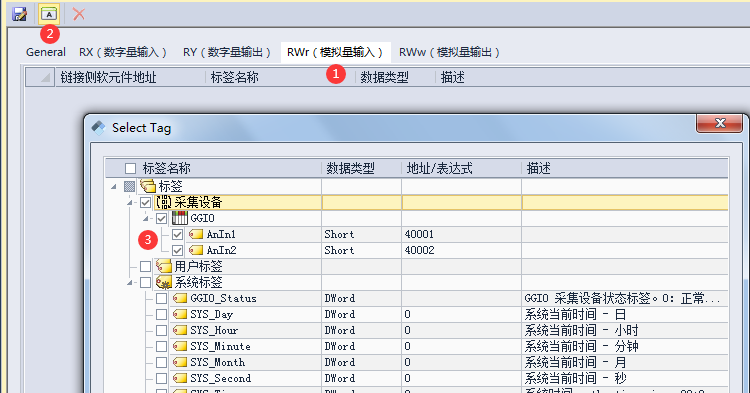Click the 系统标签 folder icon
The width and height of the screenshot is (750, 393).
[x=164, y=283]
